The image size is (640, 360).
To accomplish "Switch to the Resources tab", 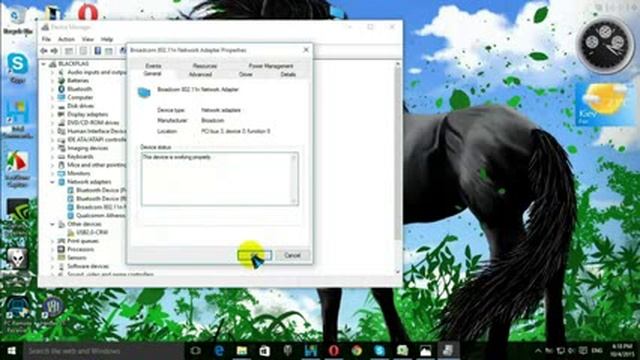I will pos(204,66).
